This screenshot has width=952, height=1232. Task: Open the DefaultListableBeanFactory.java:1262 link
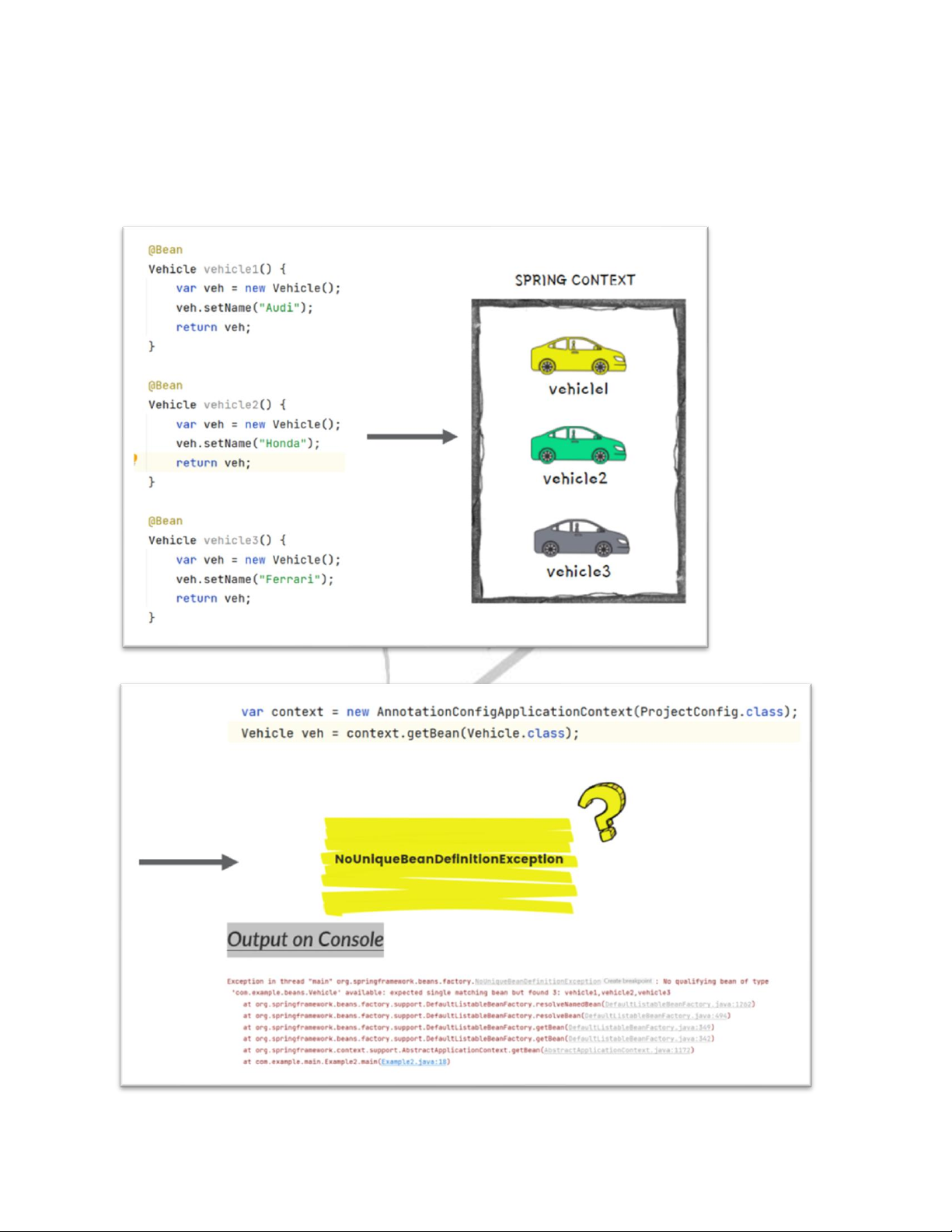678,1004
